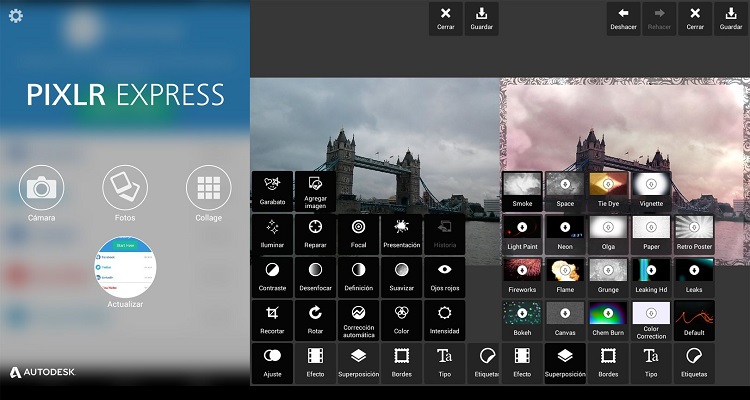This screenshot has width=750, height=400.
Task: Open the Ojos rojos tool
Action: click(444, 277)
